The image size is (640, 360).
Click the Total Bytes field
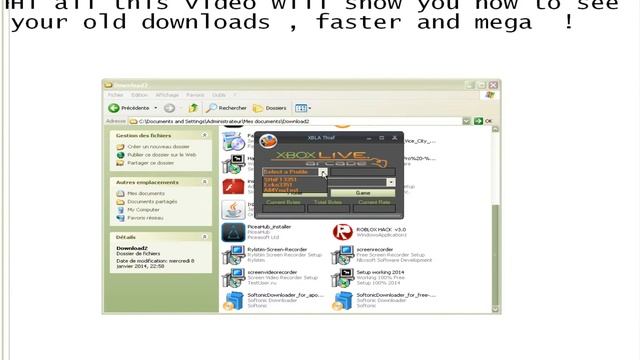[328, 209]
